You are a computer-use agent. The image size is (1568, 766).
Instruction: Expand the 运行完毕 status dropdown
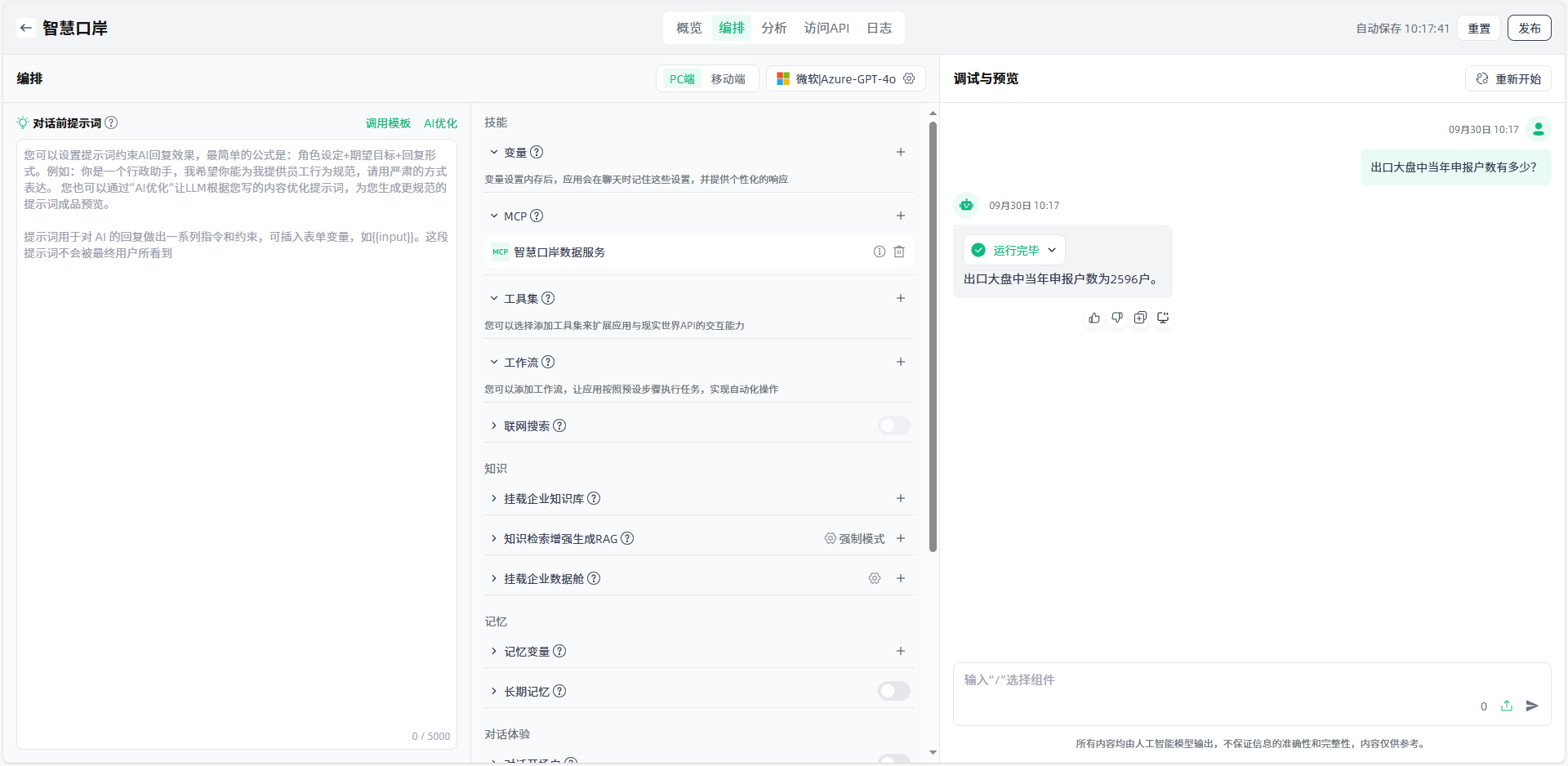pos(1052,250)
